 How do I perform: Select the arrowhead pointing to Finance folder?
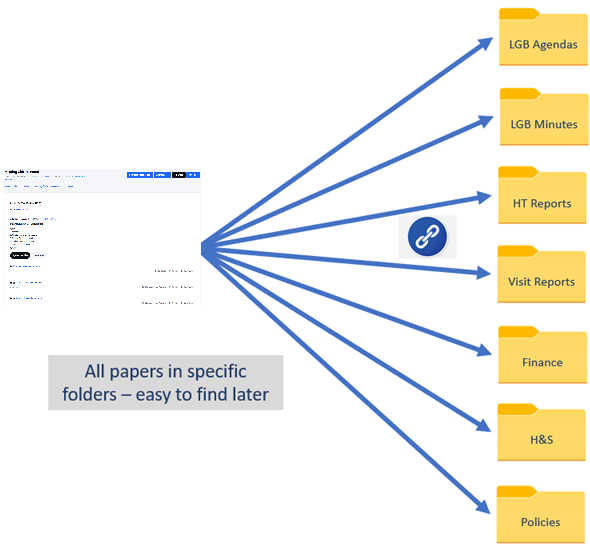pos(485,350)
